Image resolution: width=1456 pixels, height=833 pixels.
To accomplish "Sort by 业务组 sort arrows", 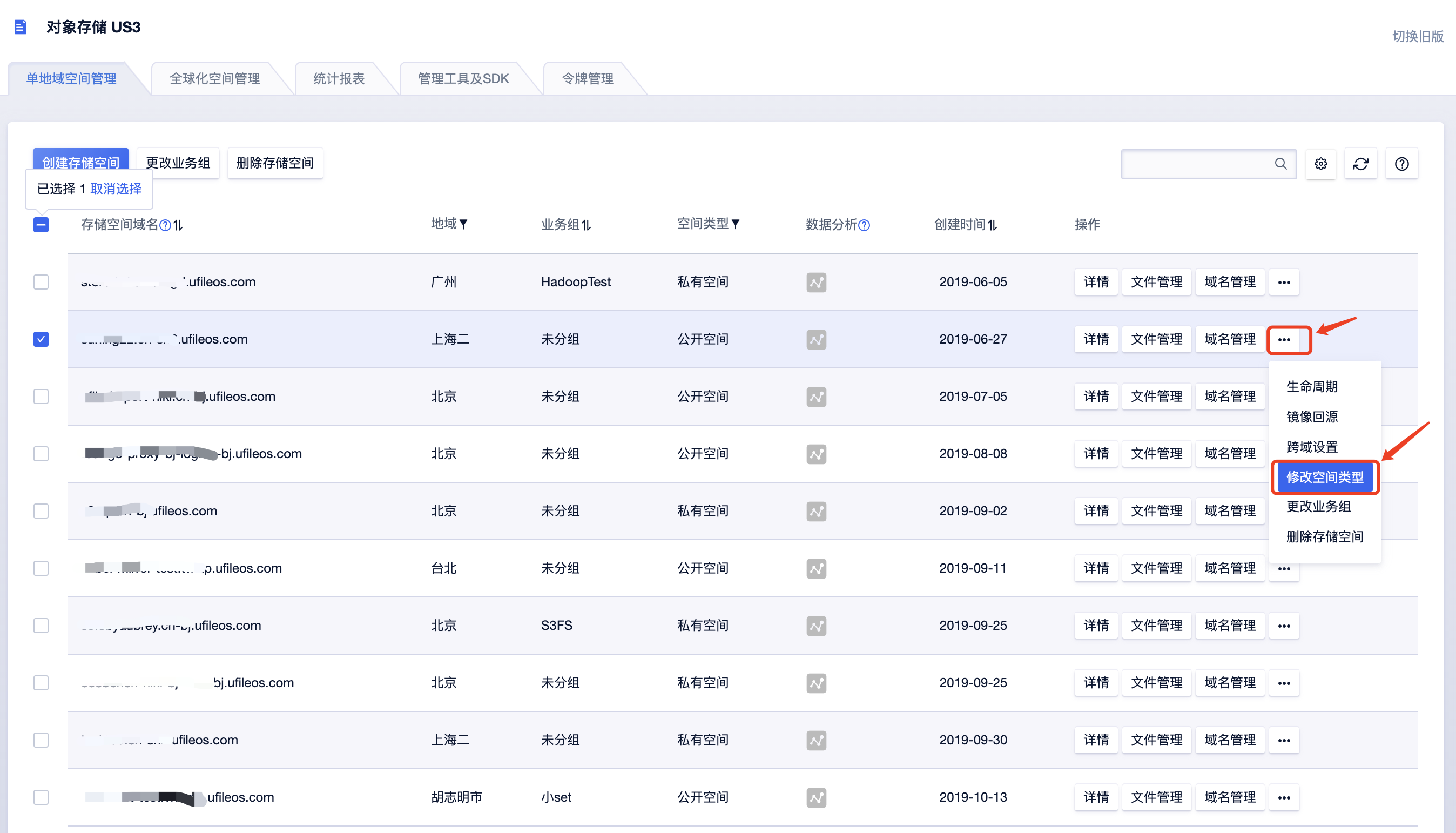I will click(586, 225).
